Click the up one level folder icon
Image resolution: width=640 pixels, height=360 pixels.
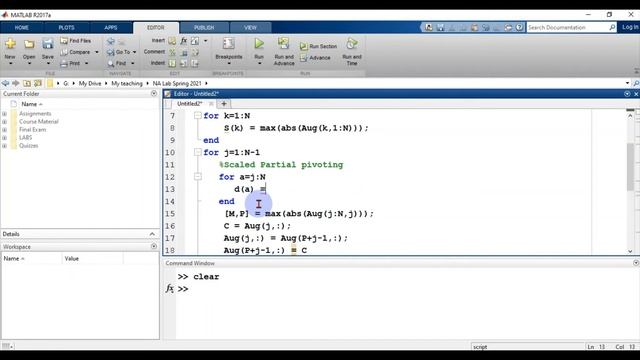pos(27,83)
